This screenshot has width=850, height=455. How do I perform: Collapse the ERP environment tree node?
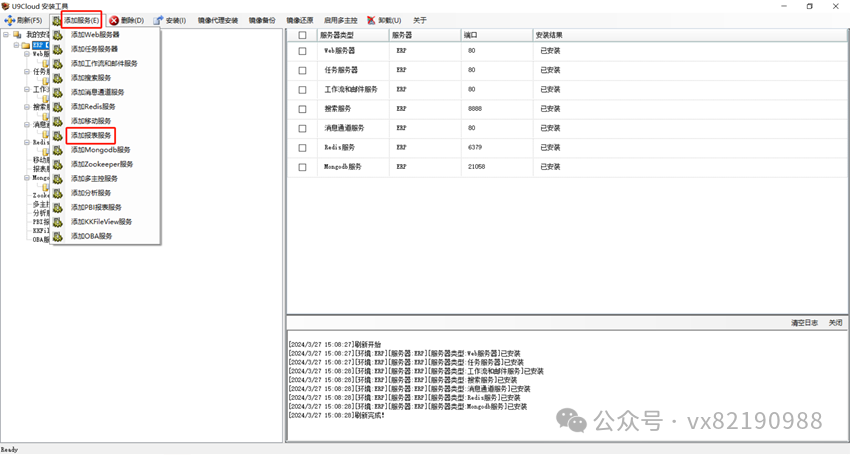(16, 45)
